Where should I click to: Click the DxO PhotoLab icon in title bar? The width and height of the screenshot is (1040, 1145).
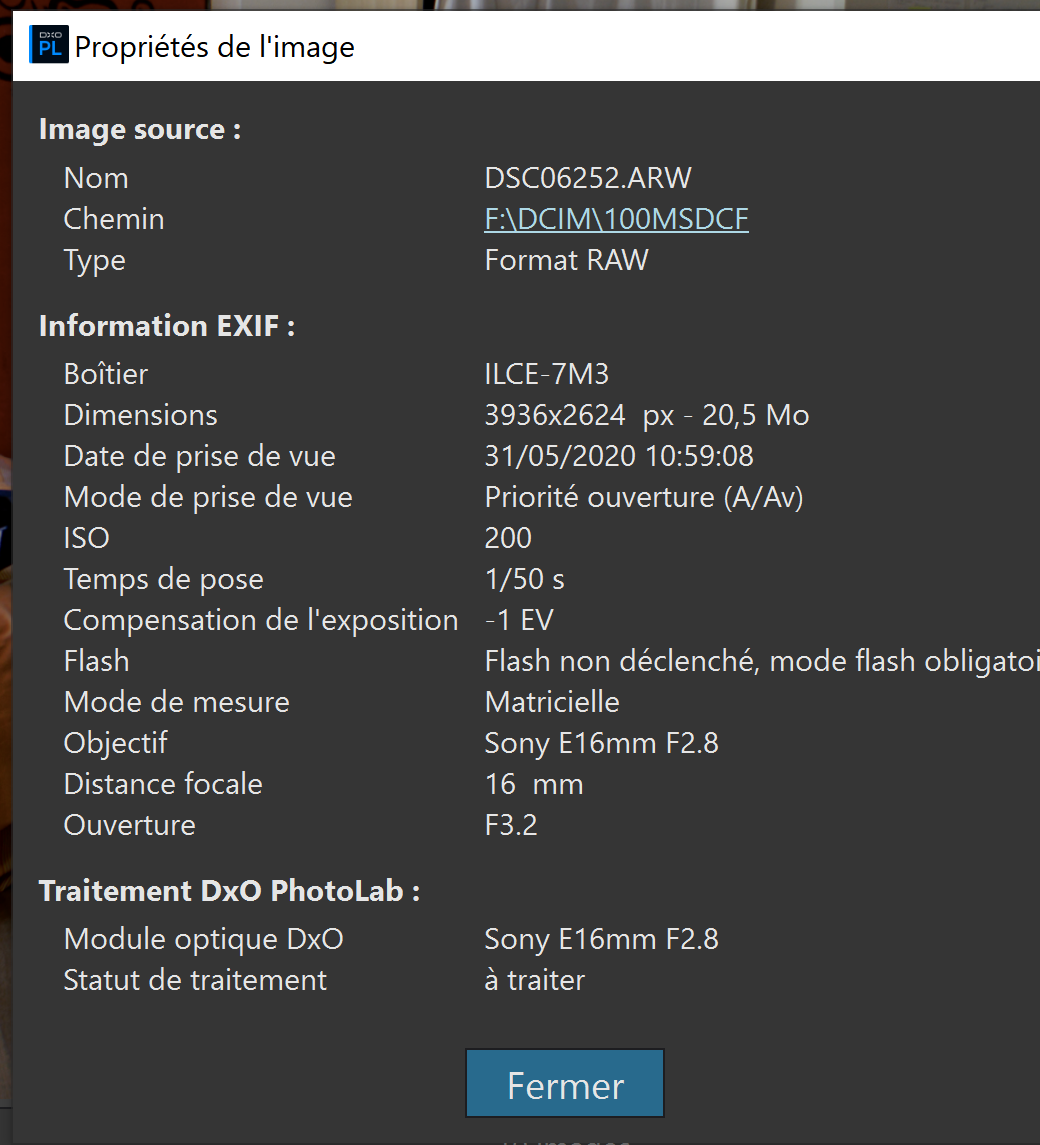[x=49, y=46]
